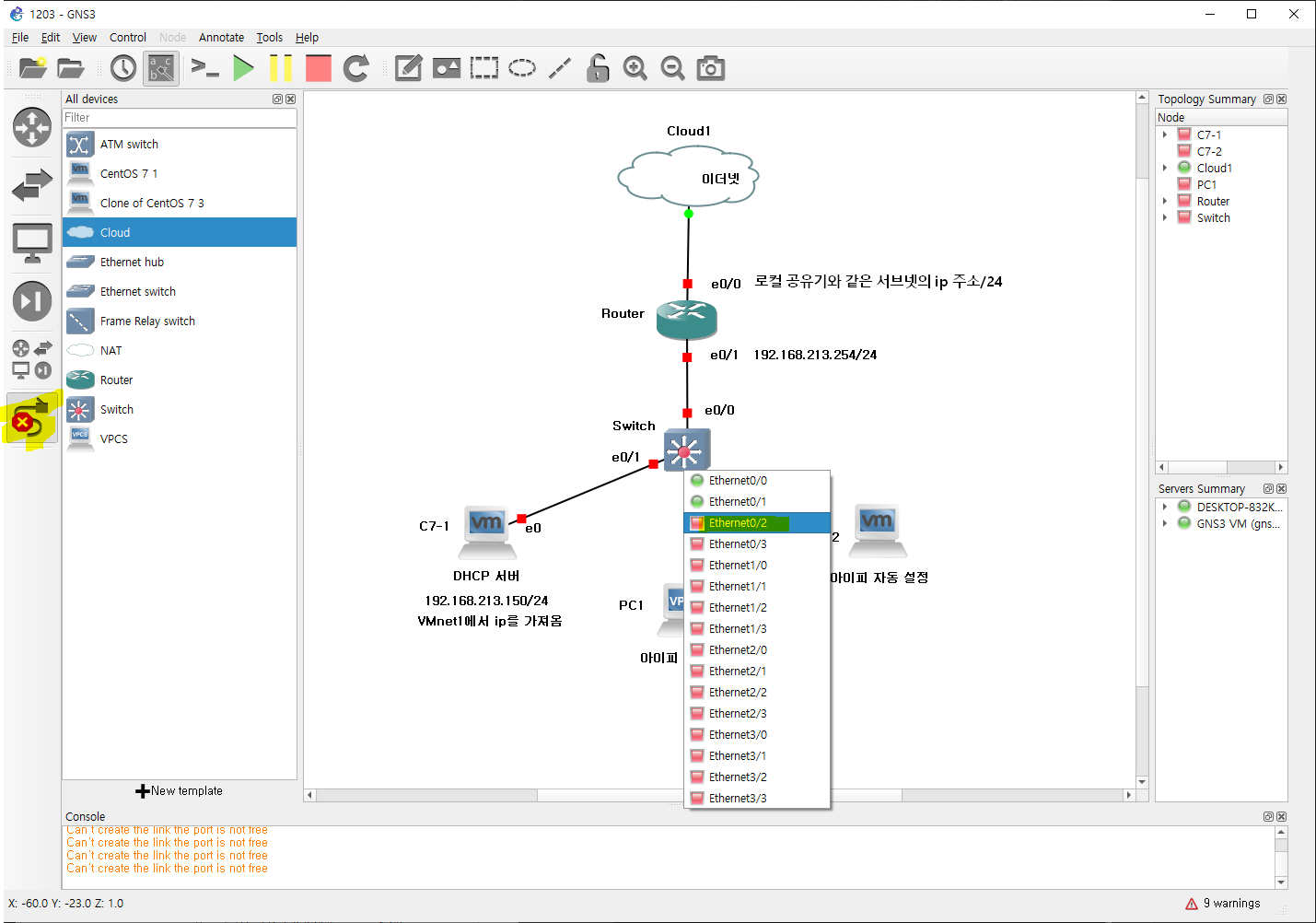The image size is (1316, 923).
Task: Reload all nodes icon
Action: click(355, 68)
